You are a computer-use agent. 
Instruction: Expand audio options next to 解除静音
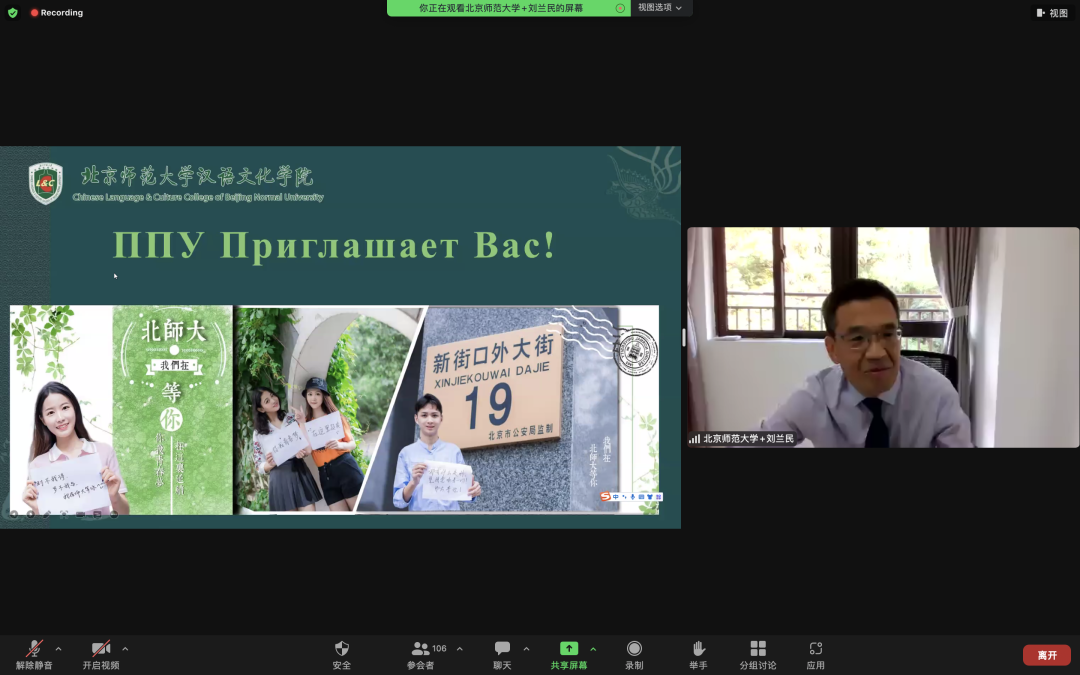(x=59, y=649)
